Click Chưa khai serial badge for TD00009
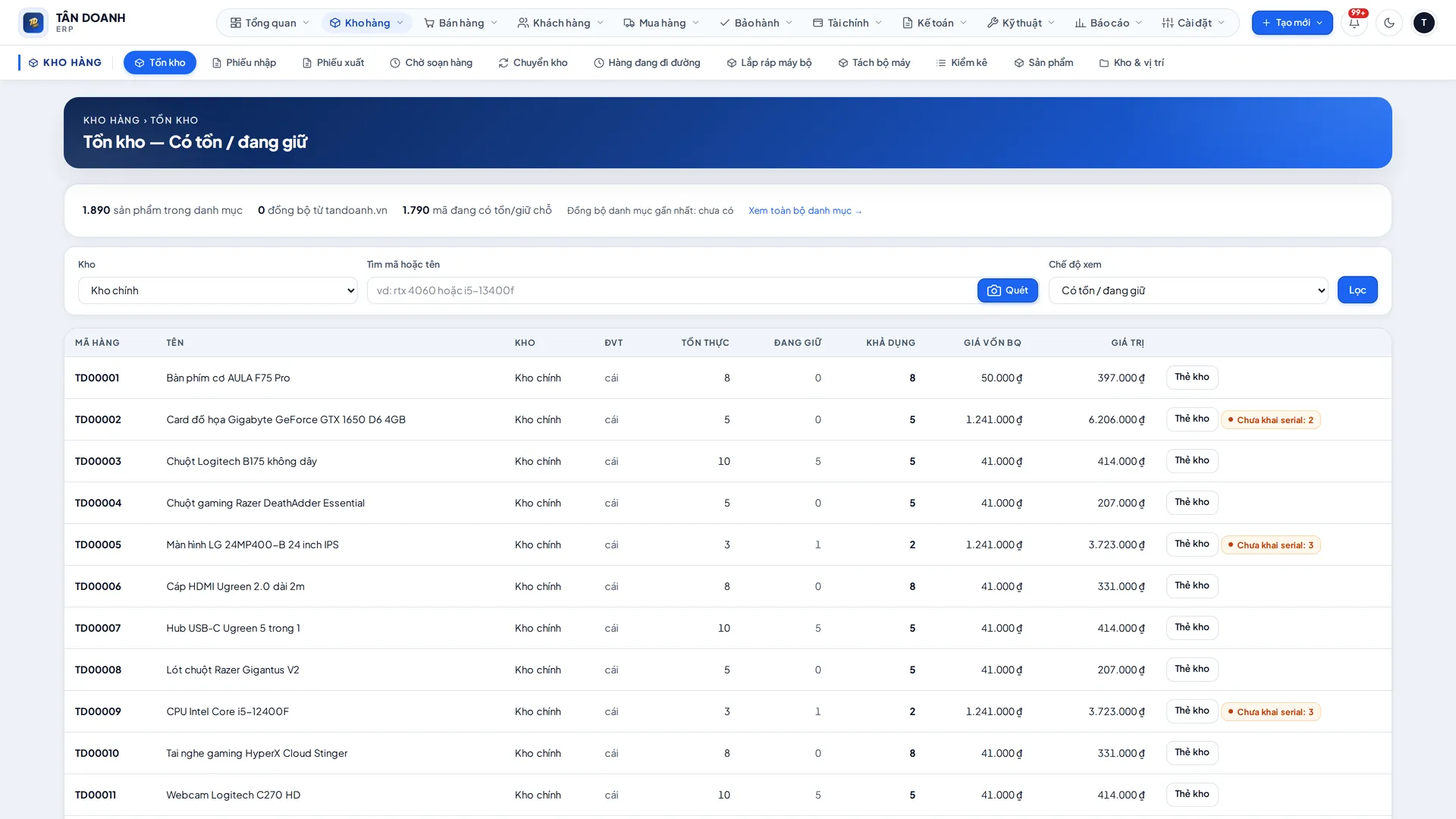1456x819 pixels. [x=1271, y=712]
